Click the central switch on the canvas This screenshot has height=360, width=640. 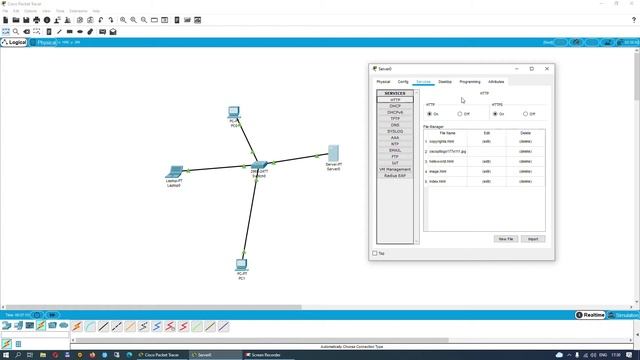click(x=259, y=164)
